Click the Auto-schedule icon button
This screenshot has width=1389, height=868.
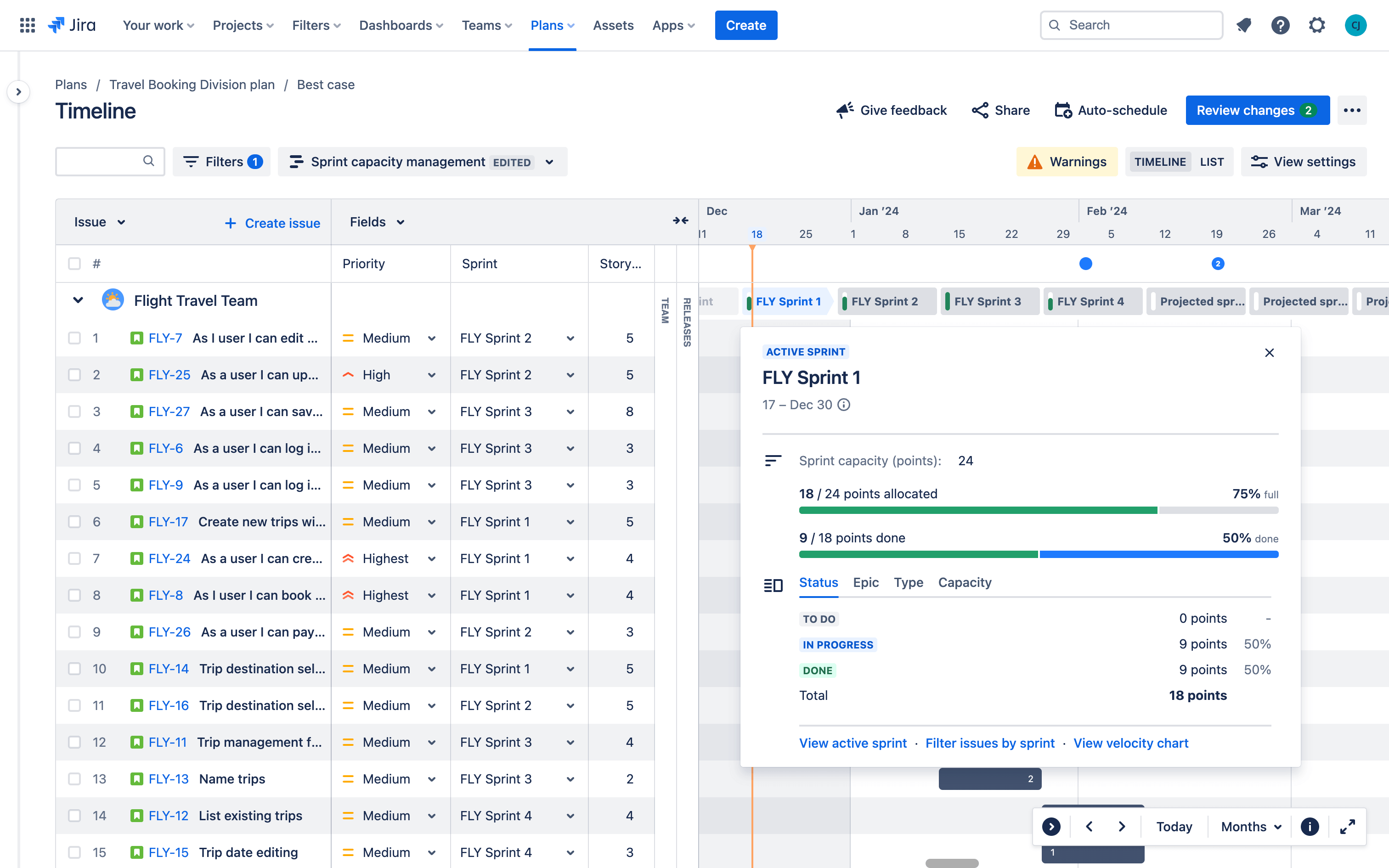click(1063, 110)
